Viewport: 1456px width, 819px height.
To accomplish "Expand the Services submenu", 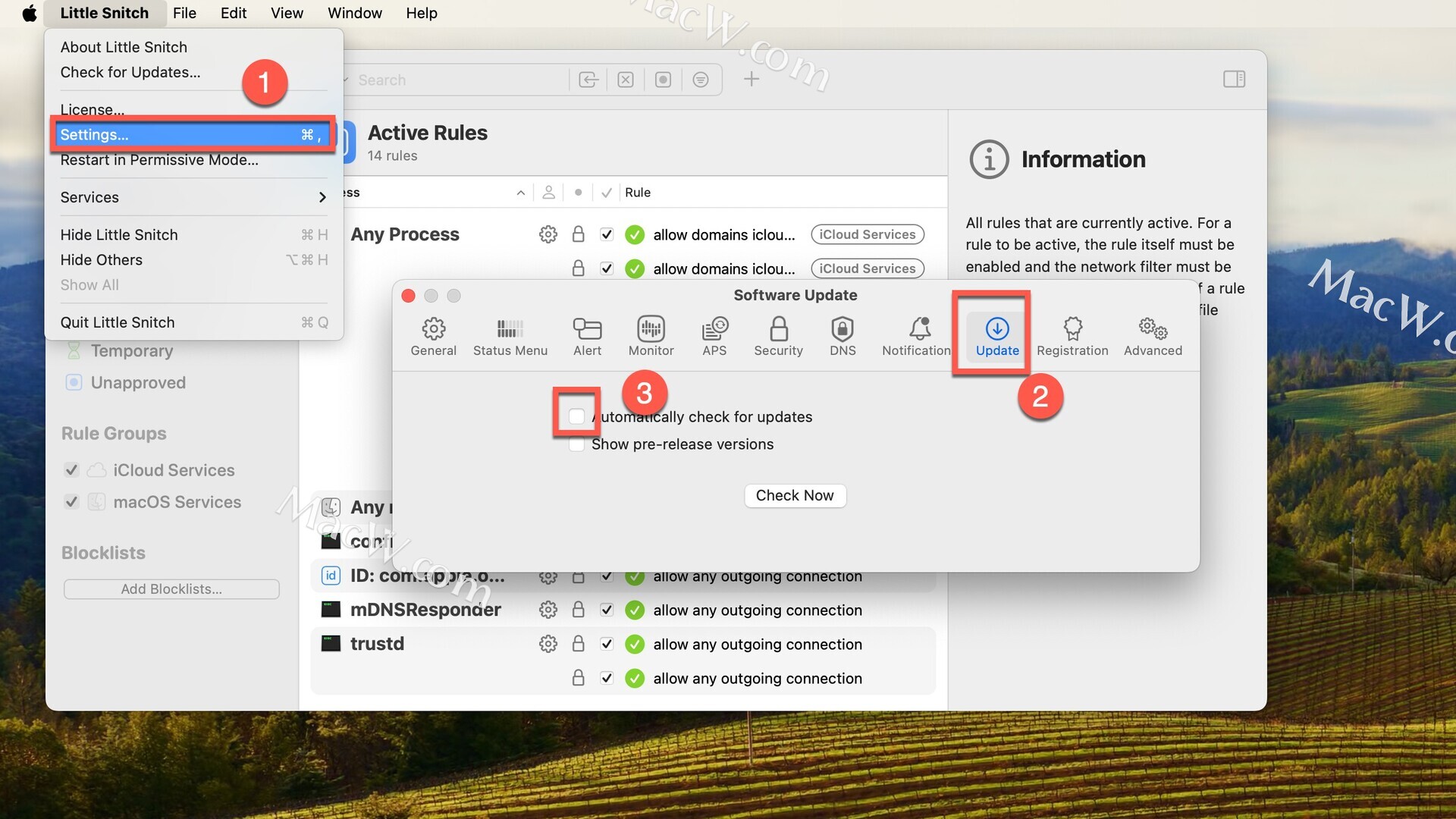I will tap(193, 197).
